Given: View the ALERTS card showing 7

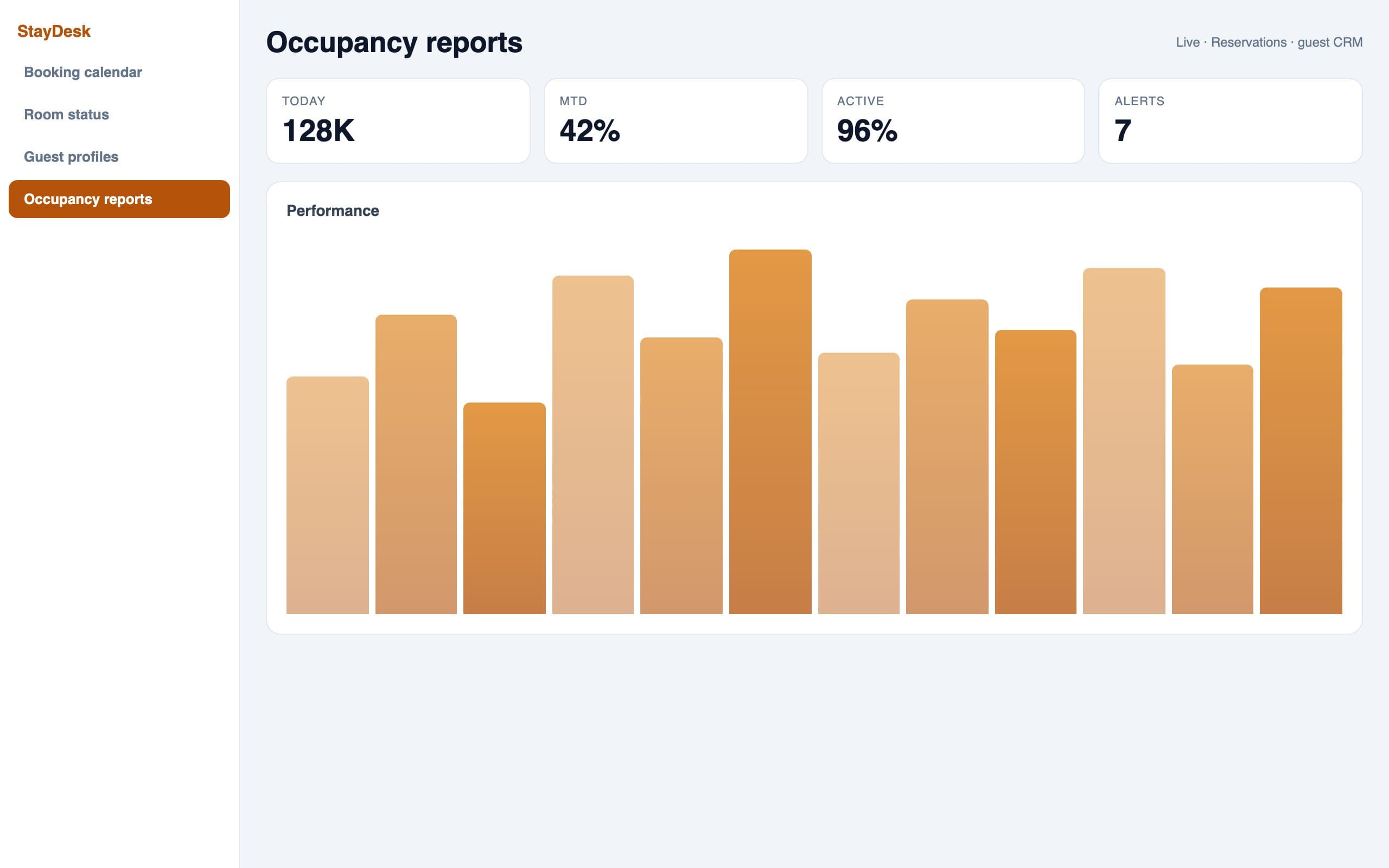Looking at the screenshot, I should coord(1230,121).
